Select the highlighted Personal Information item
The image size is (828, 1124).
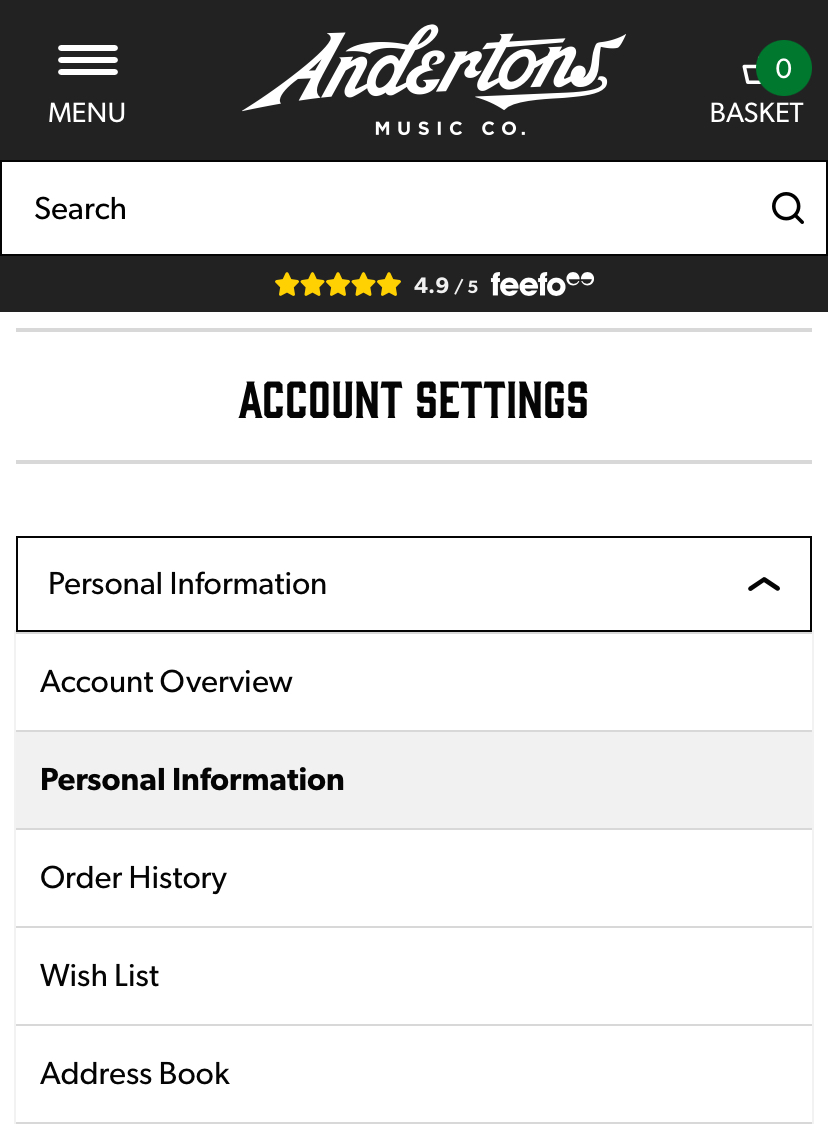click(x=414, y=780)
